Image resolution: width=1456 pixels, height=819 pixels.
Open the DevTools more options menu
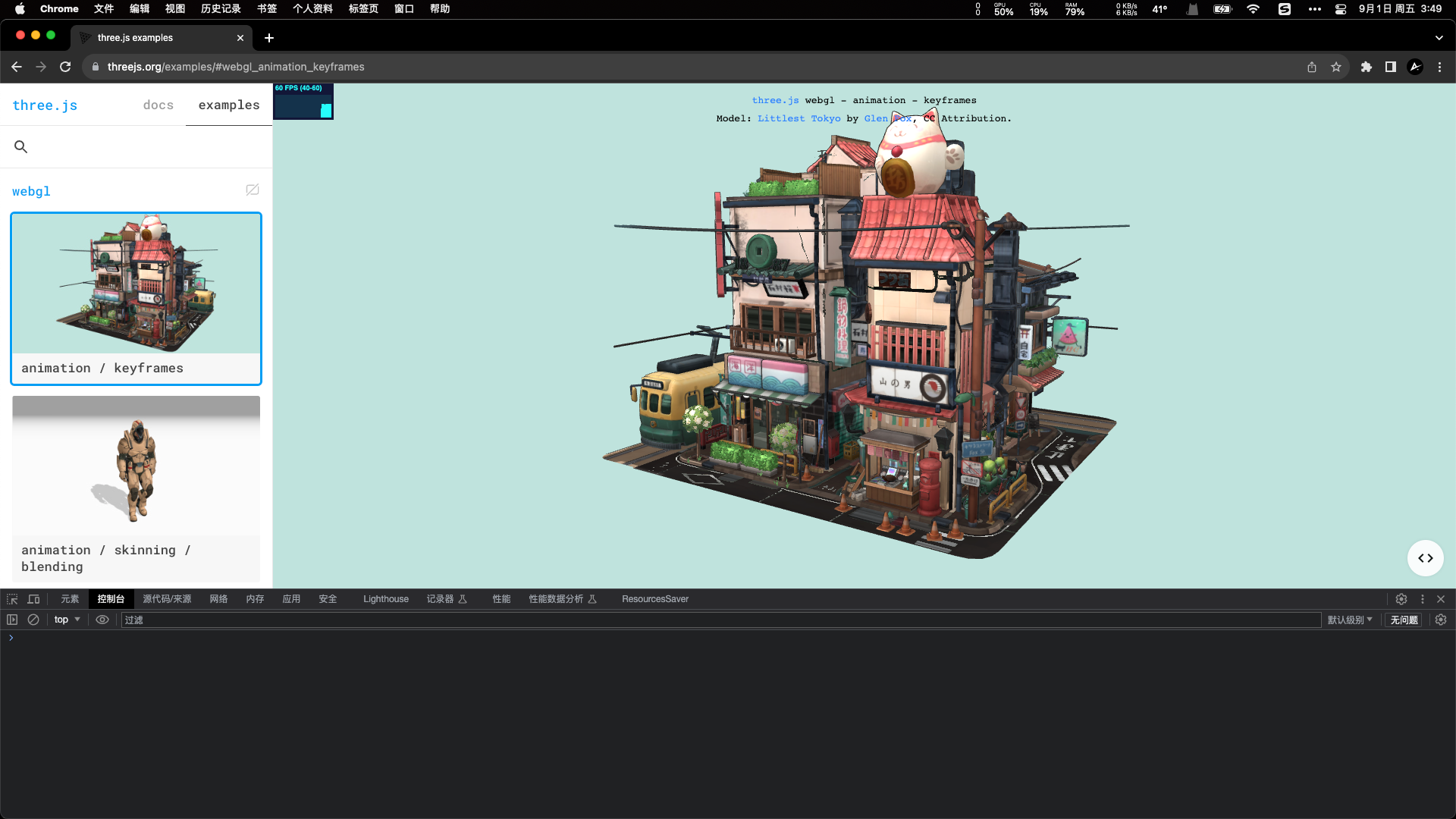pyautogui.click(x=1423, y=599)
